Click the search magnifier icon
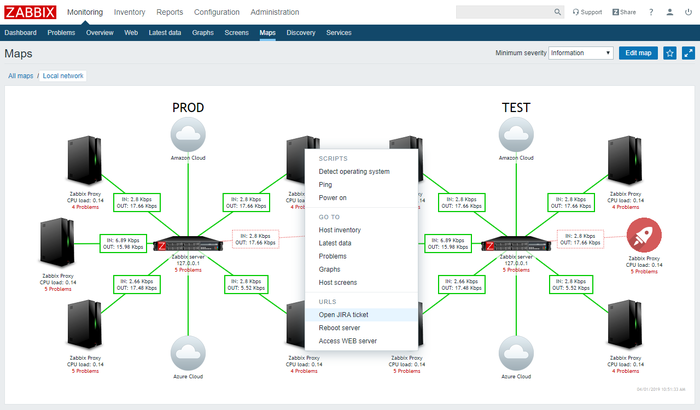Image resolution: width=700 pixels, height=410 pixels. click(557, 12)
